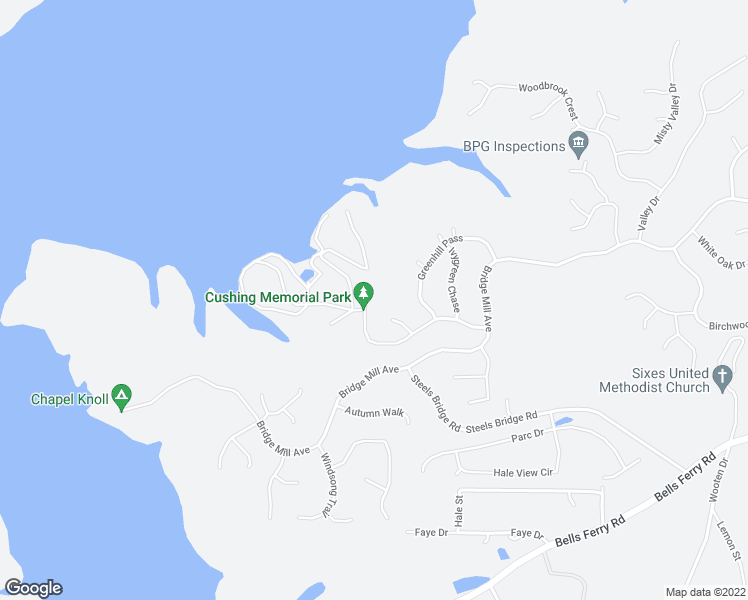Screen dimensions: 748x600
Task: Click the Google logo
Action: 33,588
